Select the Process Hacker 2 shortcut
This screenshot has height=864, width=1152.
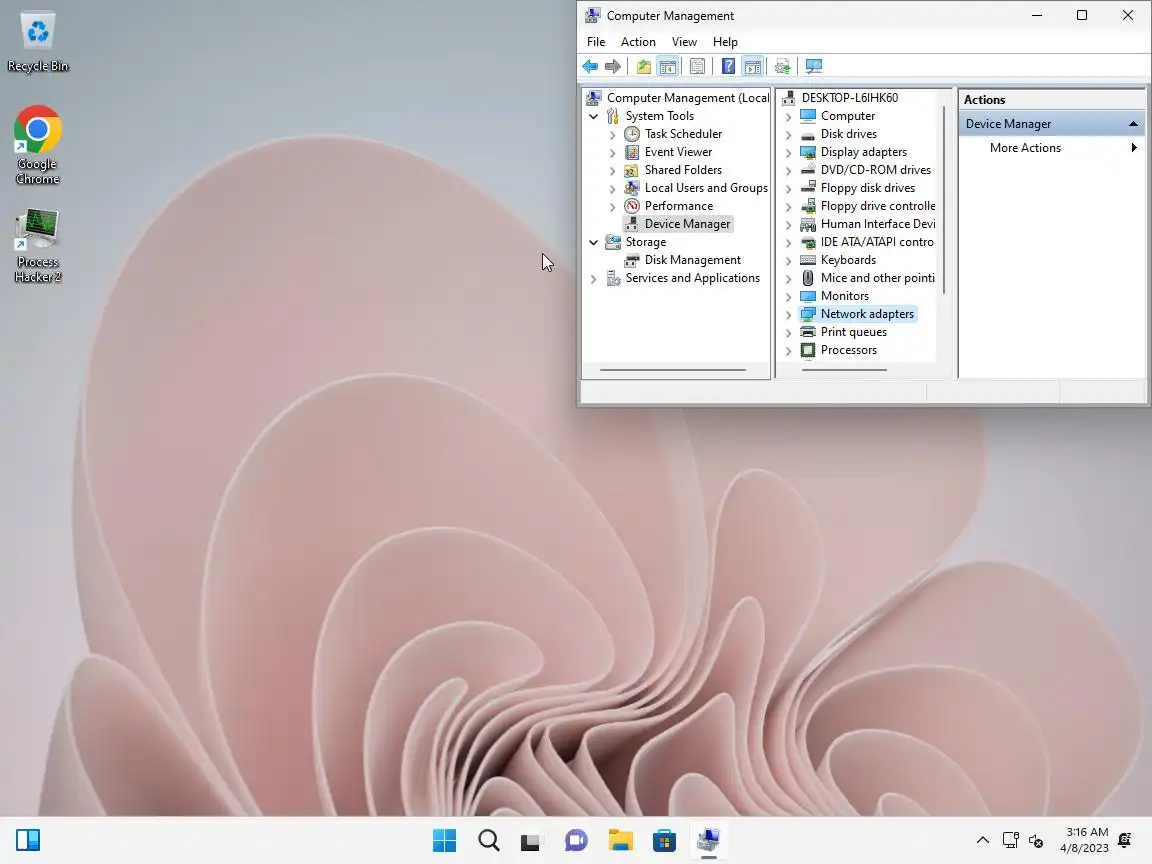37,246
